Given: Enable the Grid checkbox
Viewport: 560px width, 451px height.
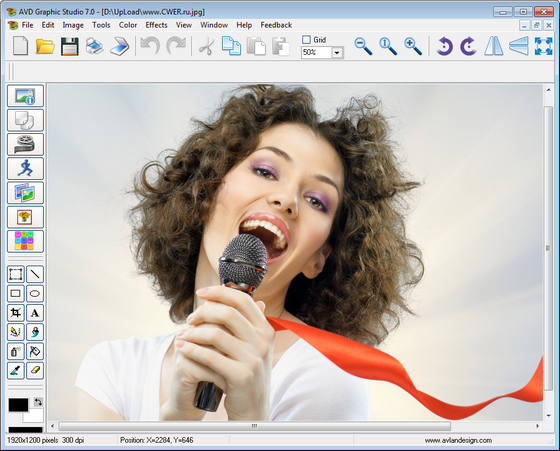Looking at the screenshot, I should (306, 40).
